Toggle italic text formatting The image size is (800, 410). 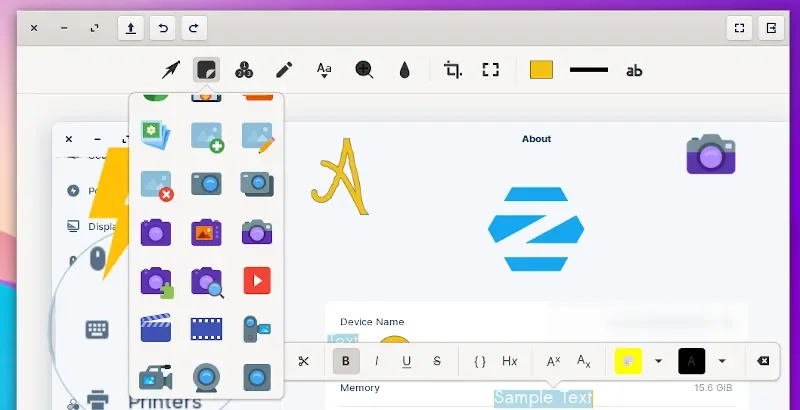click(x=377, y=361)
